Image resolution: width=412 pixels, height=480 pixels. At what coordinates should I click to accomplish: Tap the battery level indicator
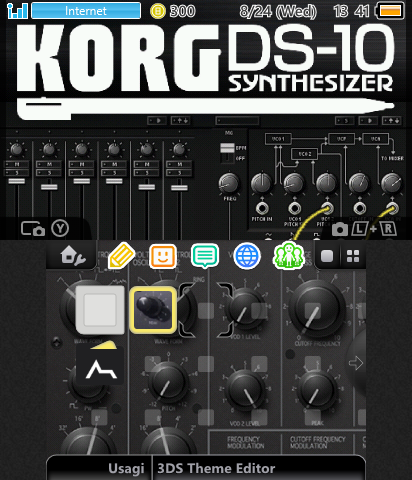click(390, 11)
